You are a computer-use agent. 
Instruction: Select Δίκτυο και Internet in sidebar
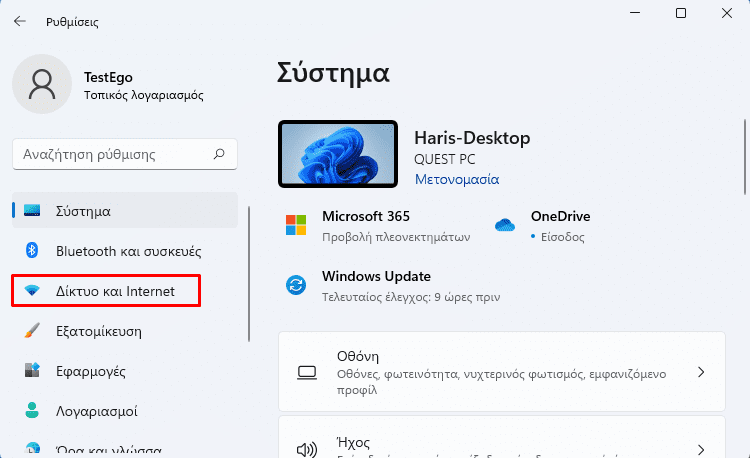pos(125,291)
